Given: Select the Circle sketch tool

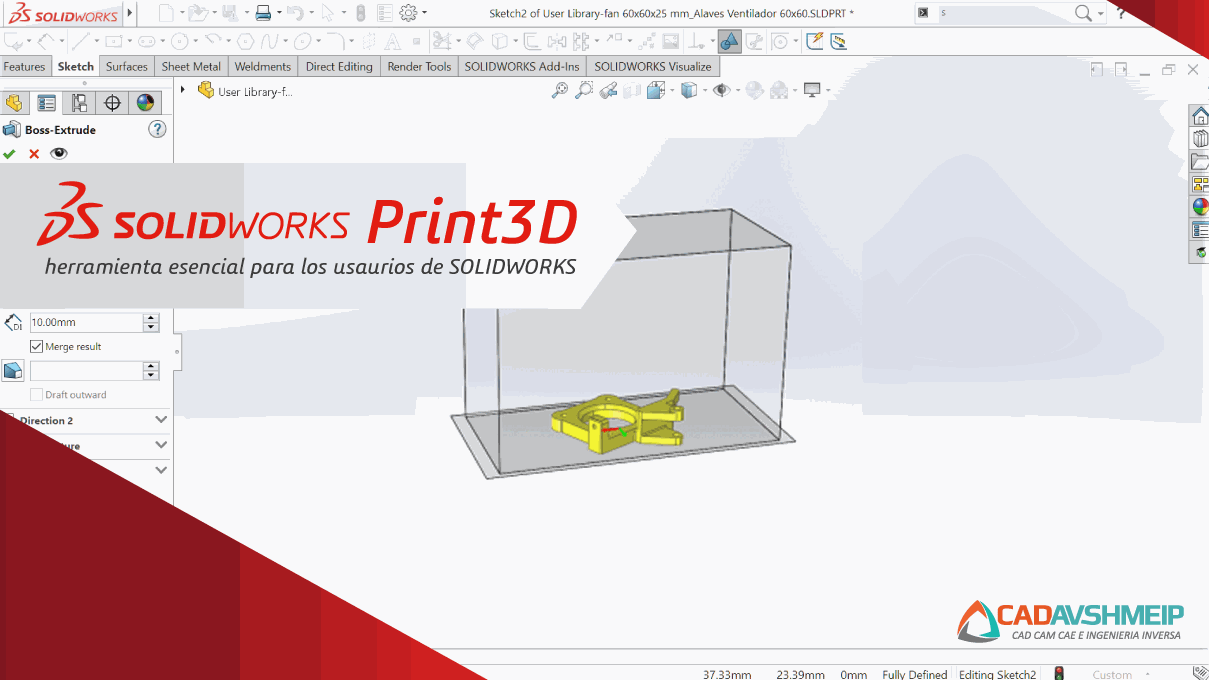Looking at the screenshot, I should click(x=179, y=41).
